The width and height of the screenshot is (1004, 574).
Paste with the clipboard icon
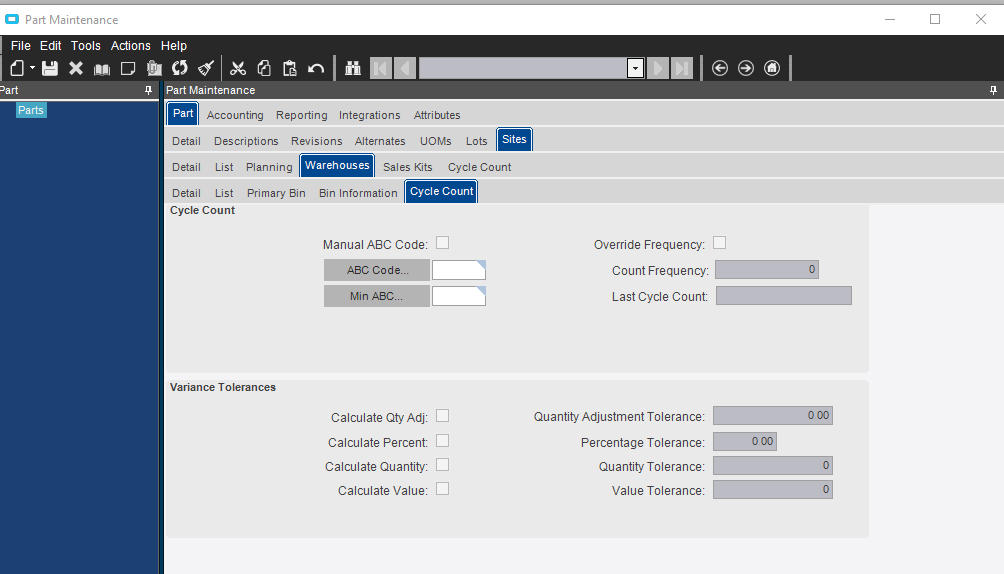click(x=289, y=68)
